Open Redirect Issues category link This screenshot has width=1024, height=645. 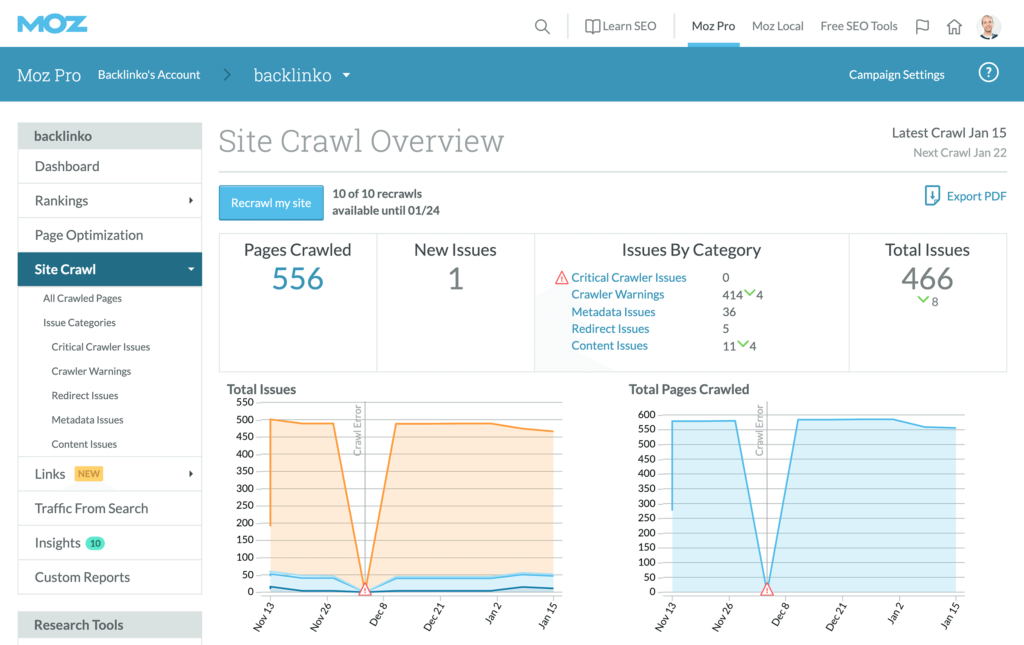(x=610, y=329)
